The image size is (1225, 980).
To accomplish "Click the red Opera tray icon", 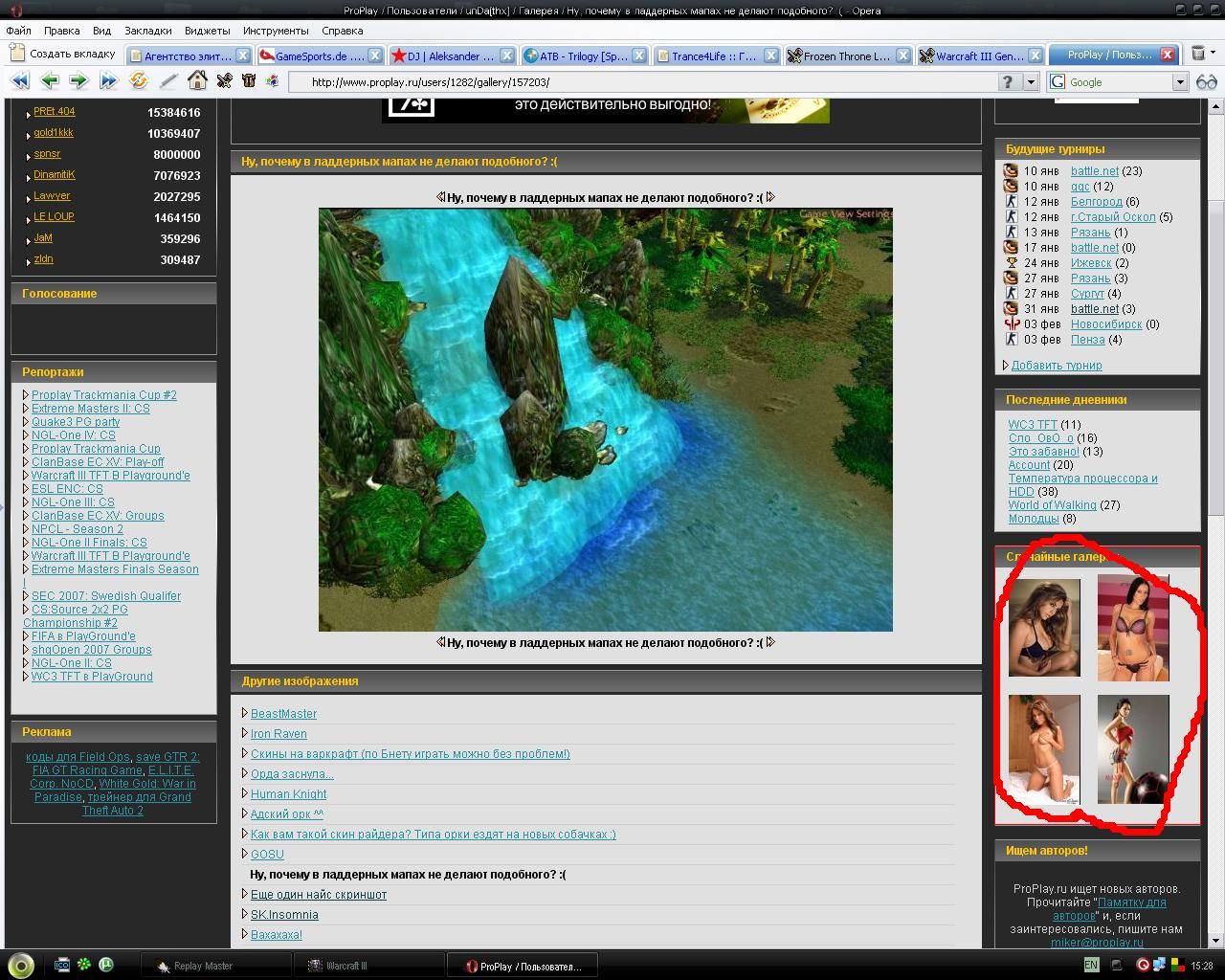I will pos(1143,965).
